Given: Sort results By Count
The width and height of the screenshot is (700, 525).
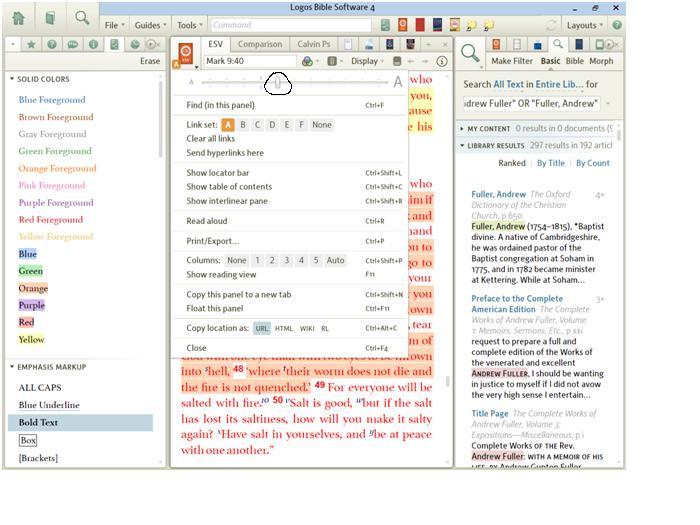Looking at the screenshot, I should tap(592, 163).
